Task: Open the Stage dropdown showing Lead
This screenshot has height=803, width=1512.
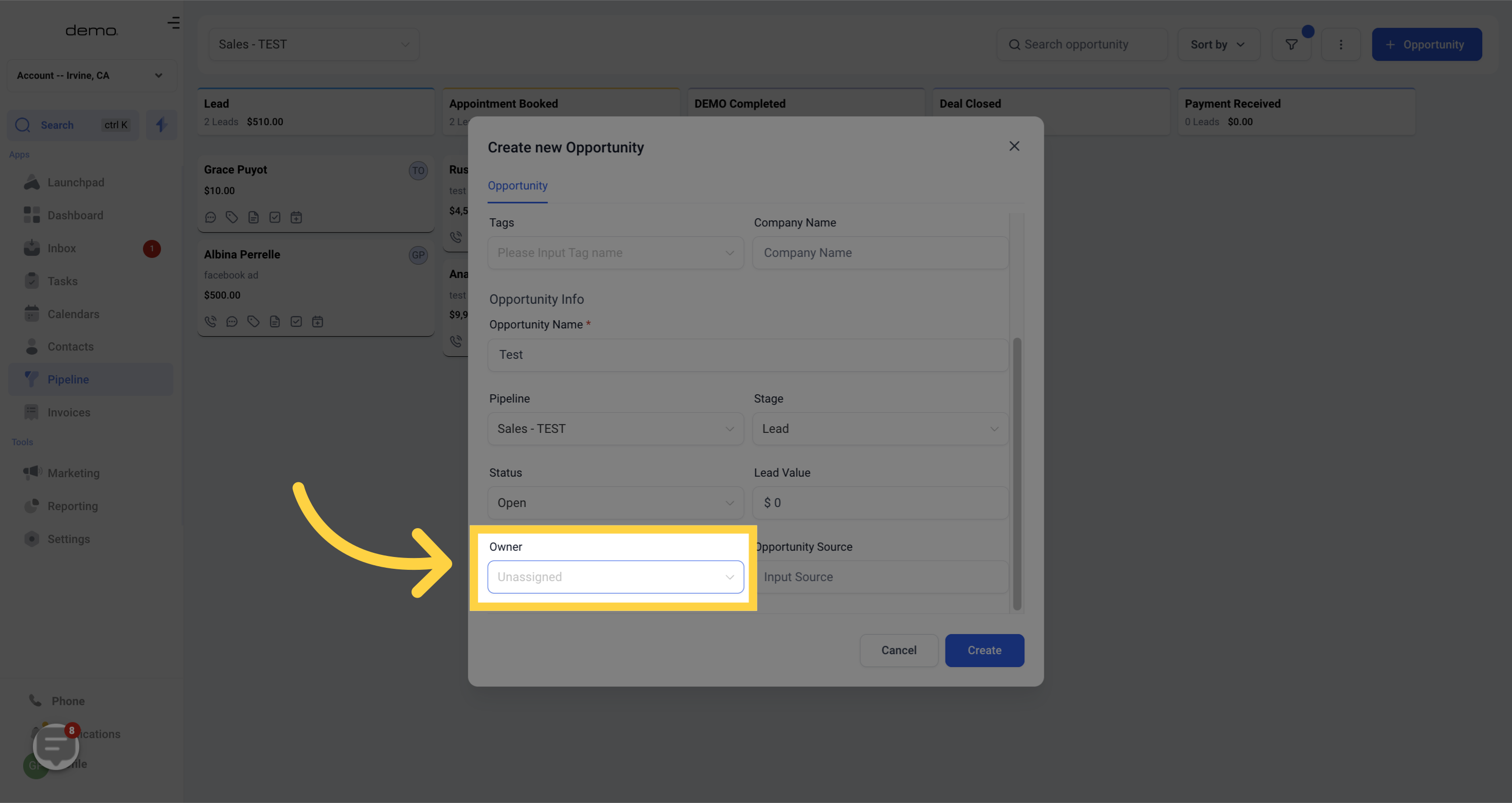Action: coord(880,429)
